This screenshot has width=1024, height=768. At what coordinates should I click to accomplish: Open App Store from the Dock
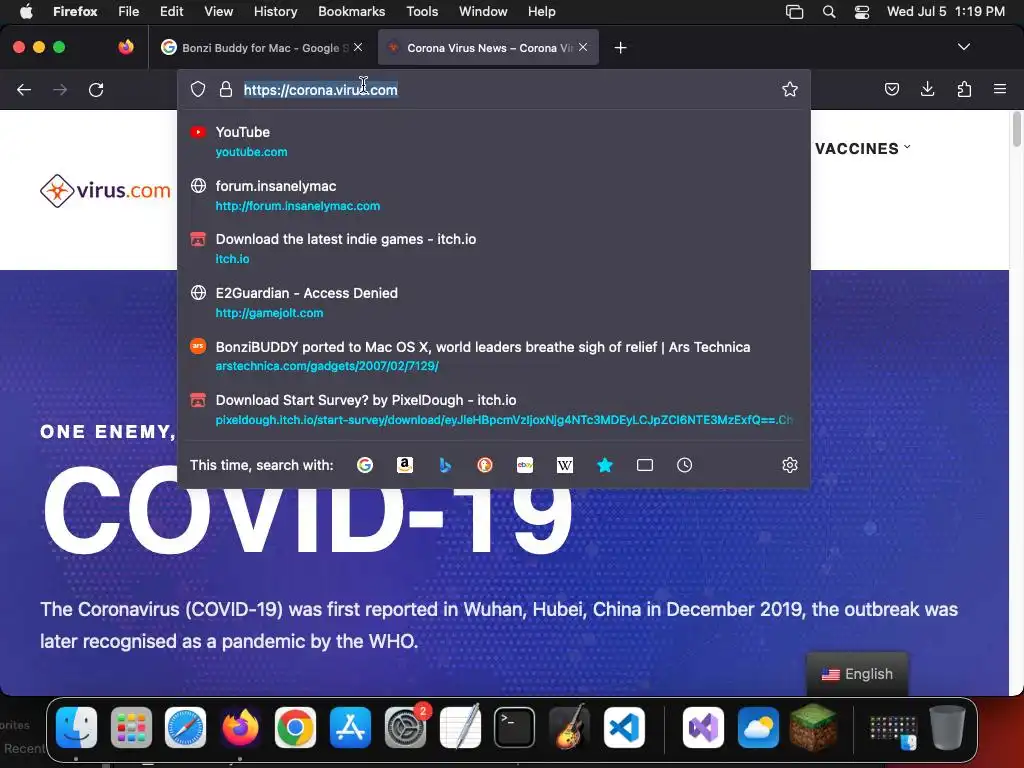point(350,728)
